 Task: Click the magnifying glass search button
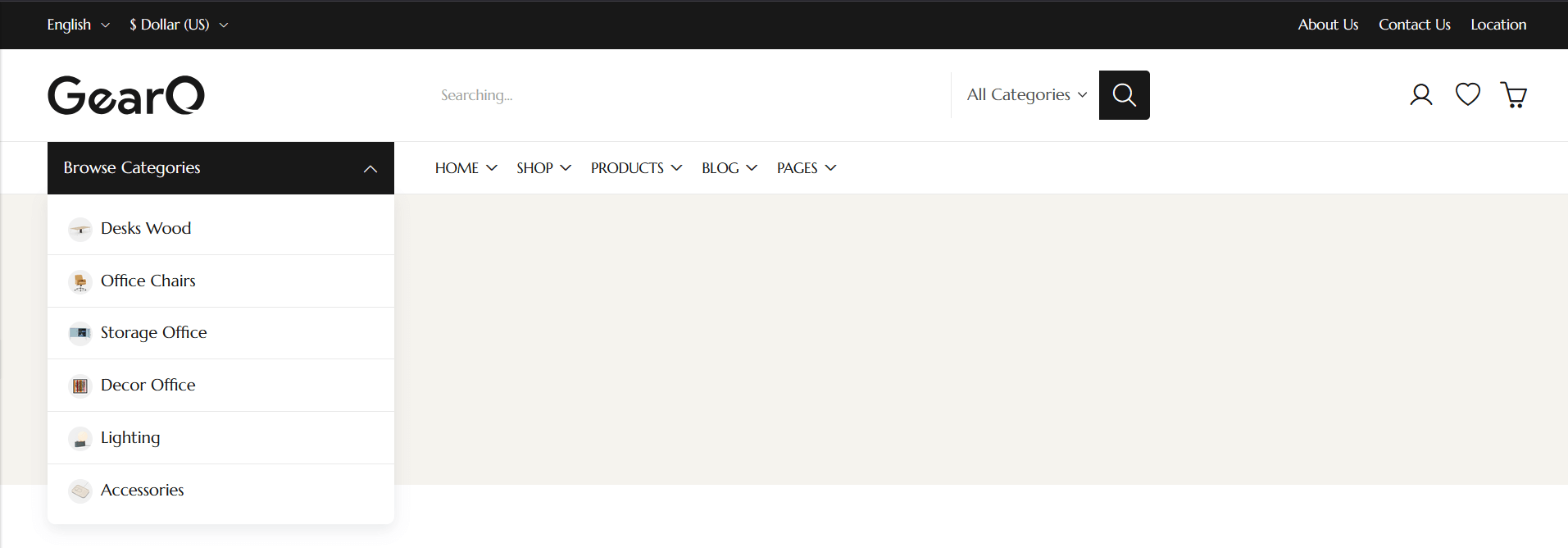tap(1124, 95)
